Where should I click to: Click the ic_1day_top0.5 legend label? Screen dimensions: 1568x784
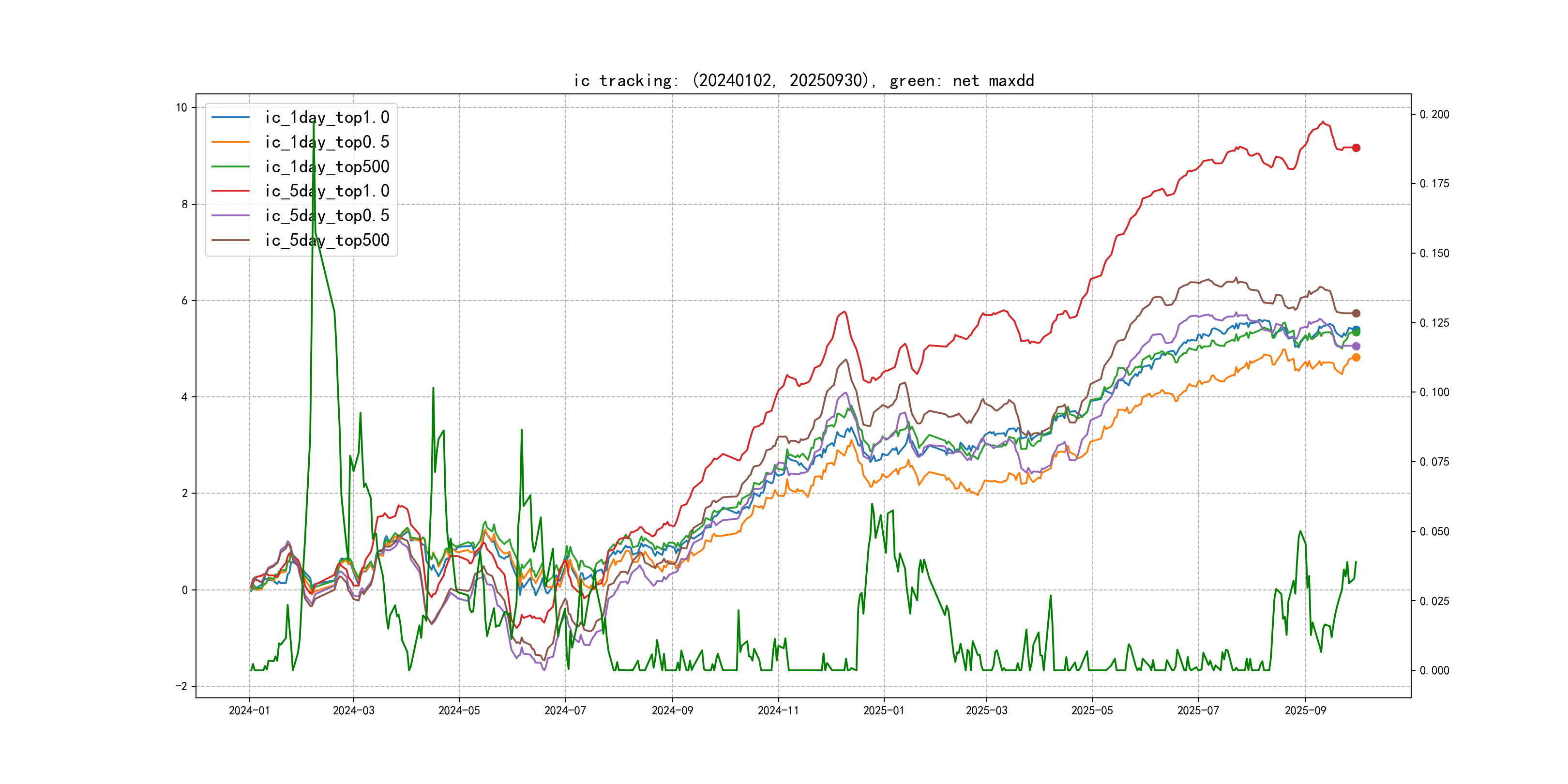tap(327, 142)
